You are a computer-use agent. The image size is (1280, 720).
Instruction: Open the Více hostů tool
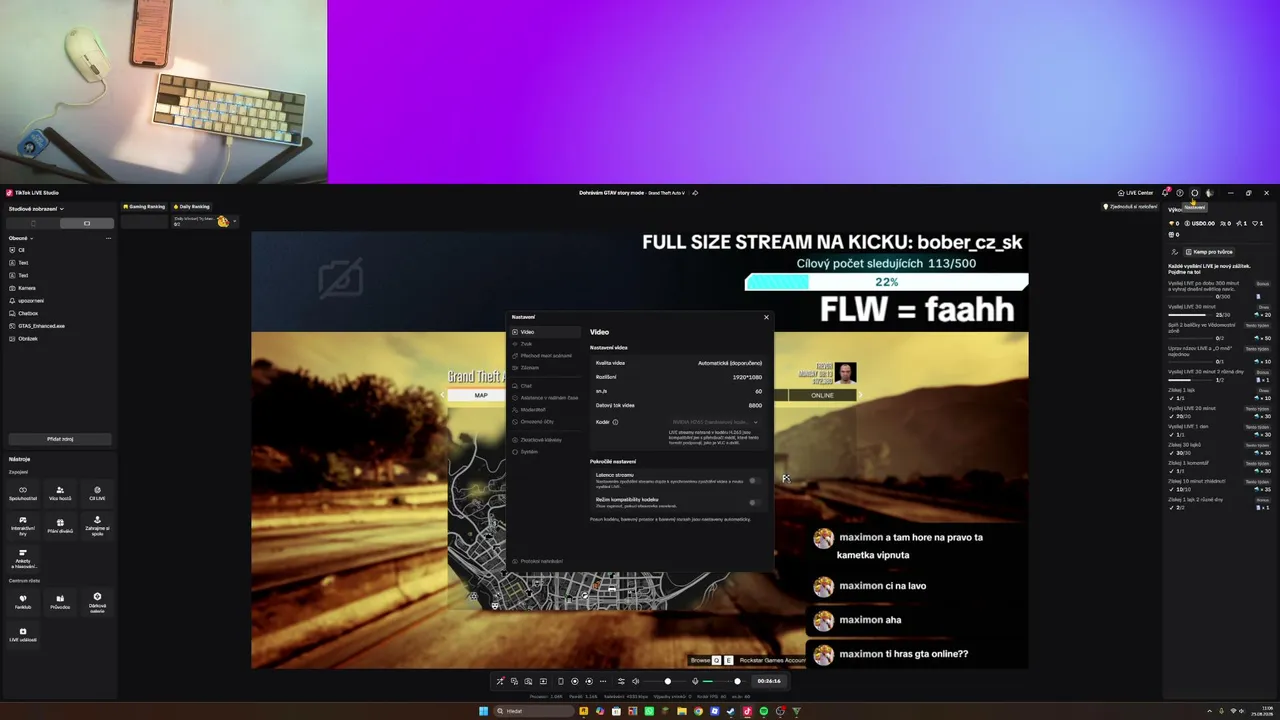pos(60,492)
